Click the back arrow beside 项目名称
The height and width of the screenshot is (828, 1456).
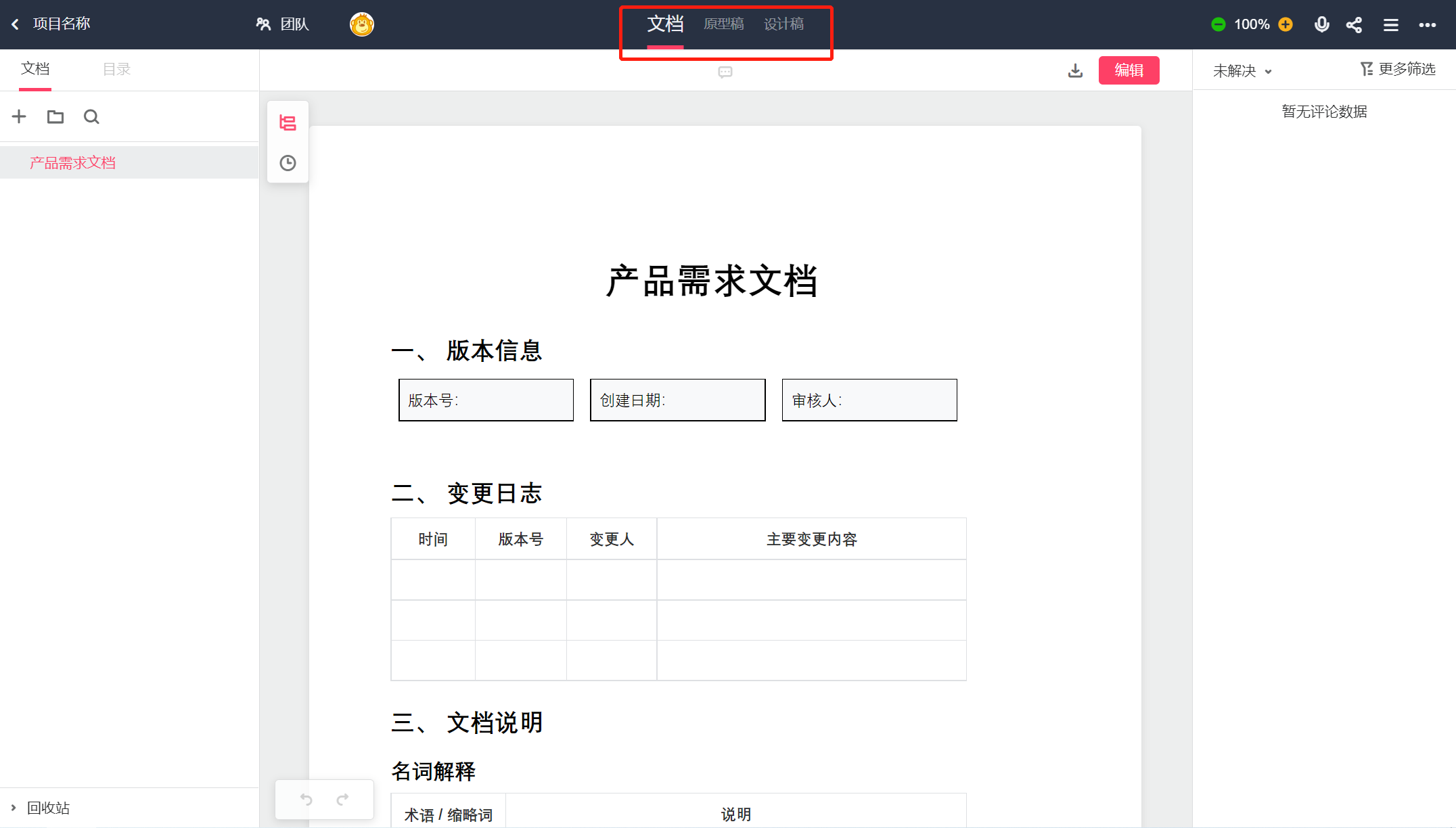click(x=15, y=24)
